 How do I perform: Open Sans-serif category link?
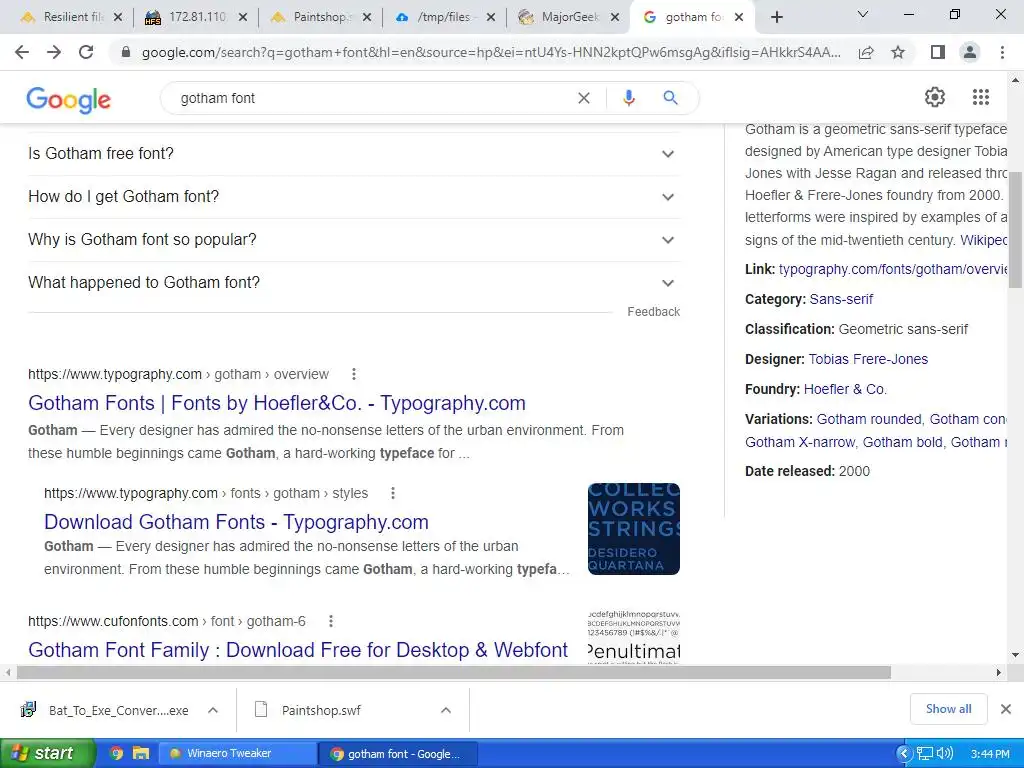[841, 299]
